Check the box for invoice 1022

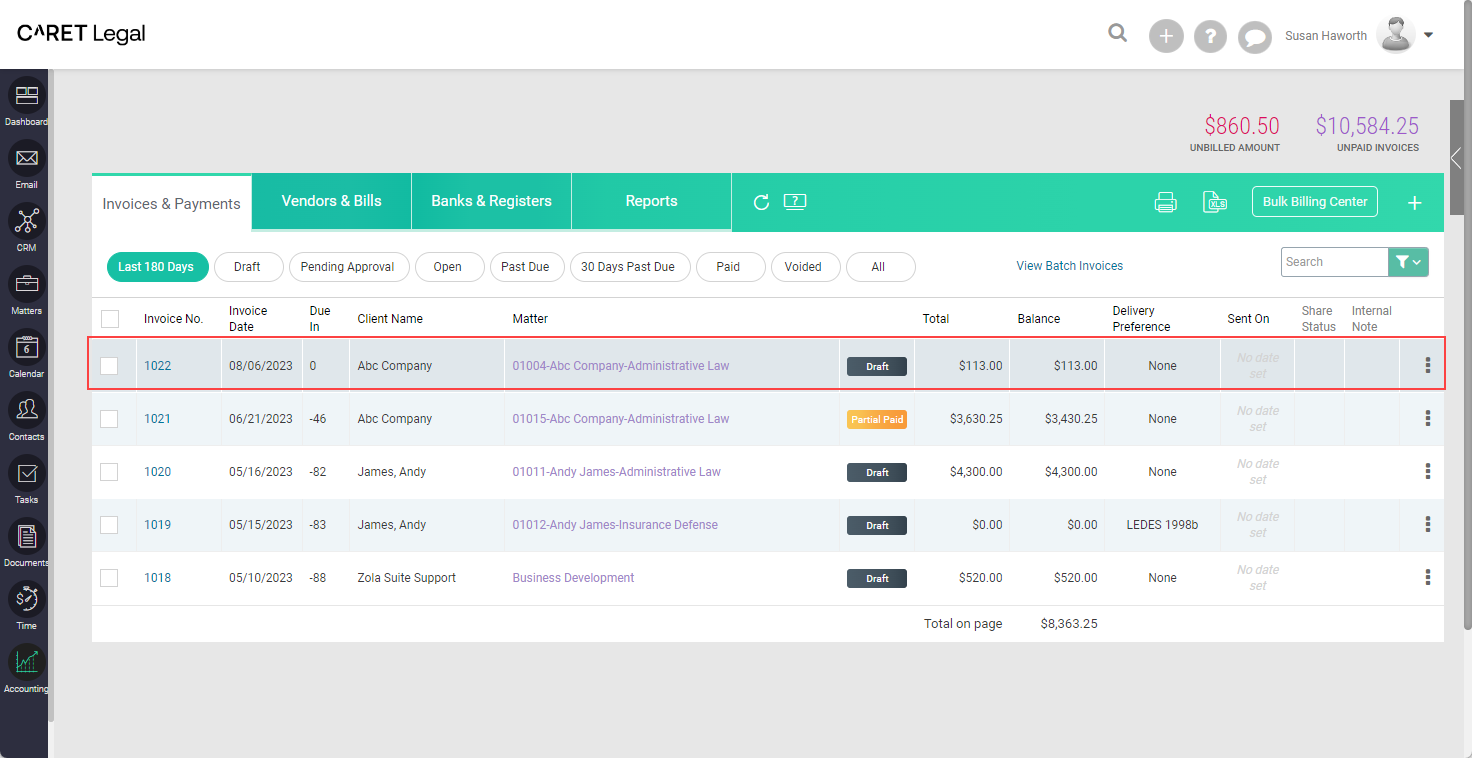tap(109, 366)
